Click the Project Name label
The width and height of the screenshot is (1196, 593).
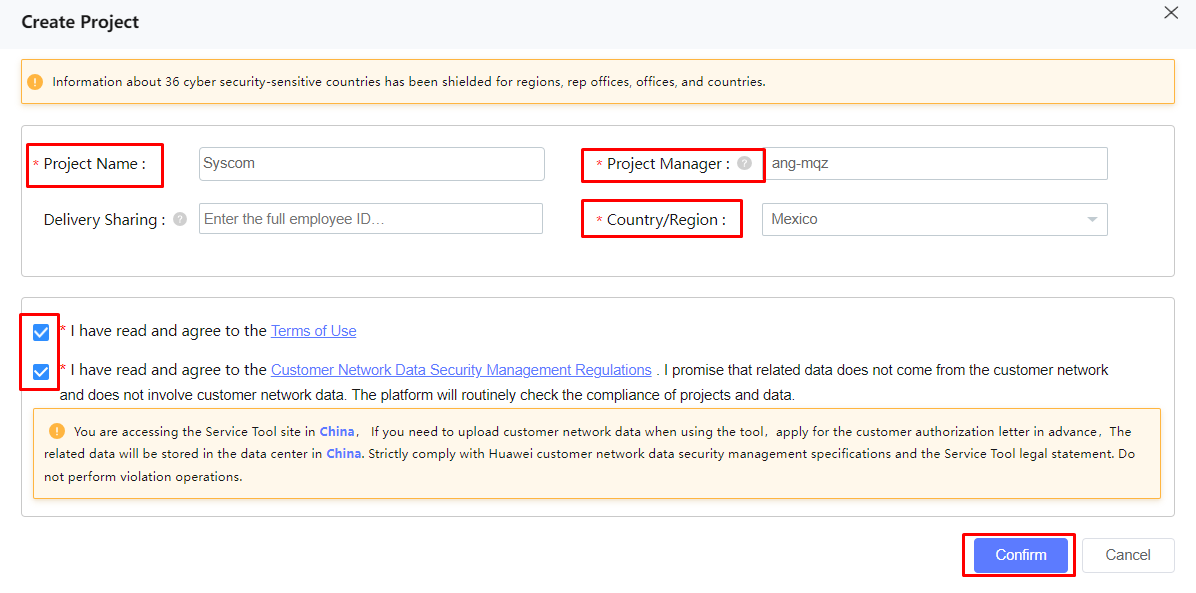click(95, 163)
